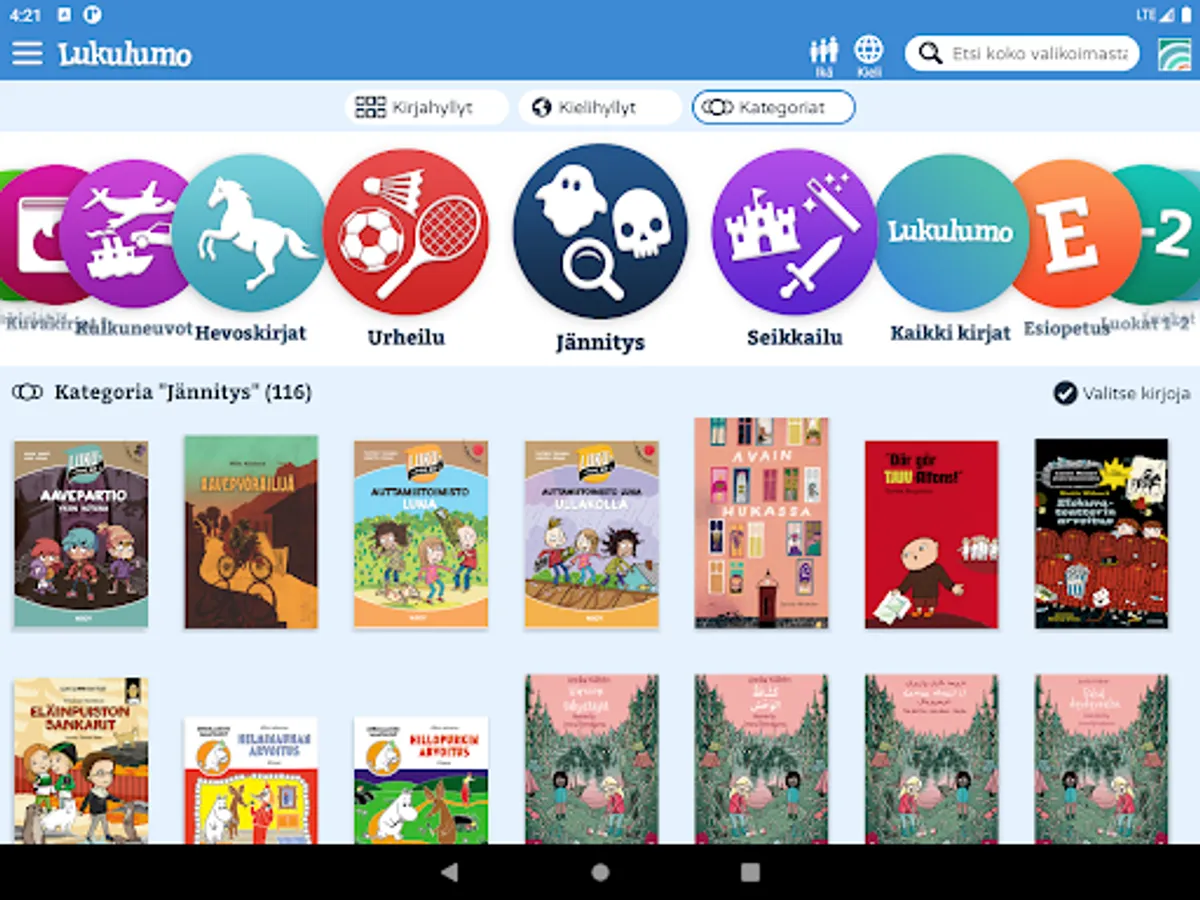Open the red book cover with bald man

(x=932, y=534)
